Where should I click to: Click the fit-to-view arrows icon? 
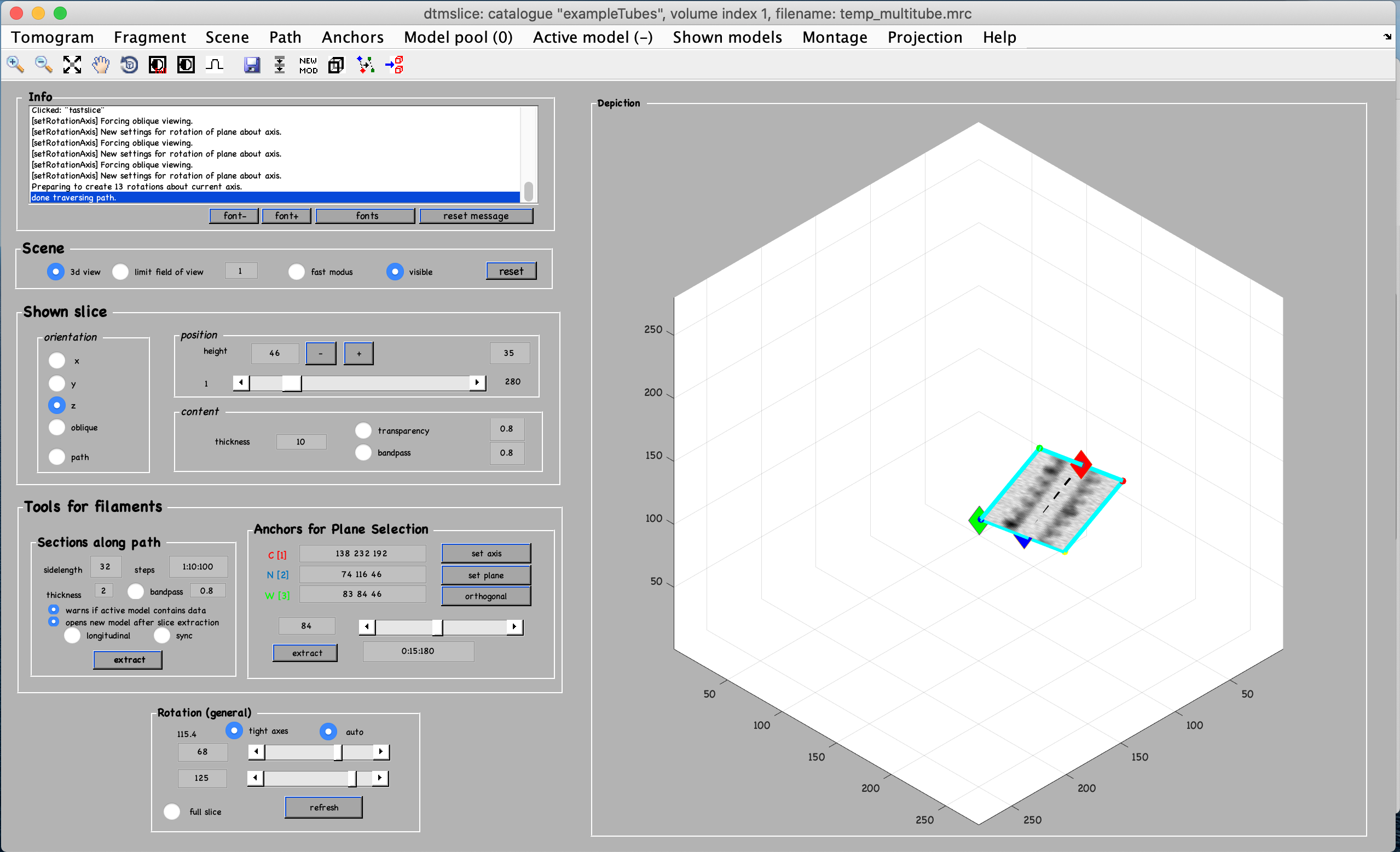(x=72, y=65)
